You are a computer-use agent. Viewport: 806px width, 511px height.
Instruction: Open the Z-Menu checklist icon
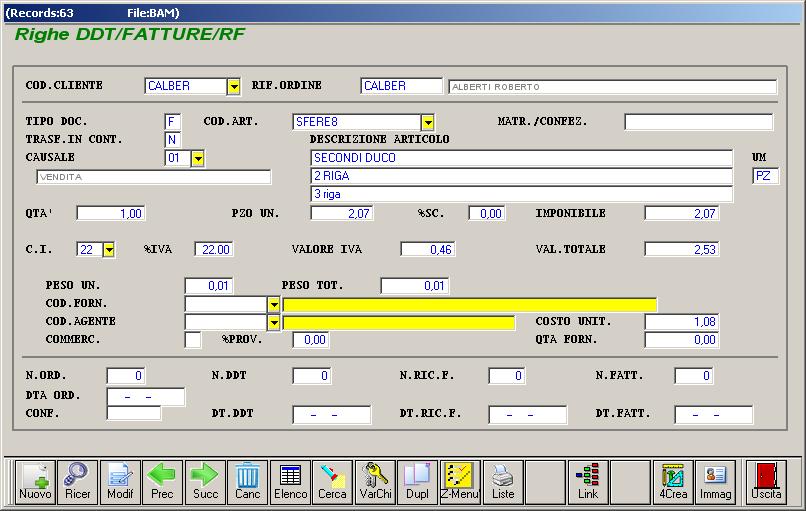(x=460, y=482)
